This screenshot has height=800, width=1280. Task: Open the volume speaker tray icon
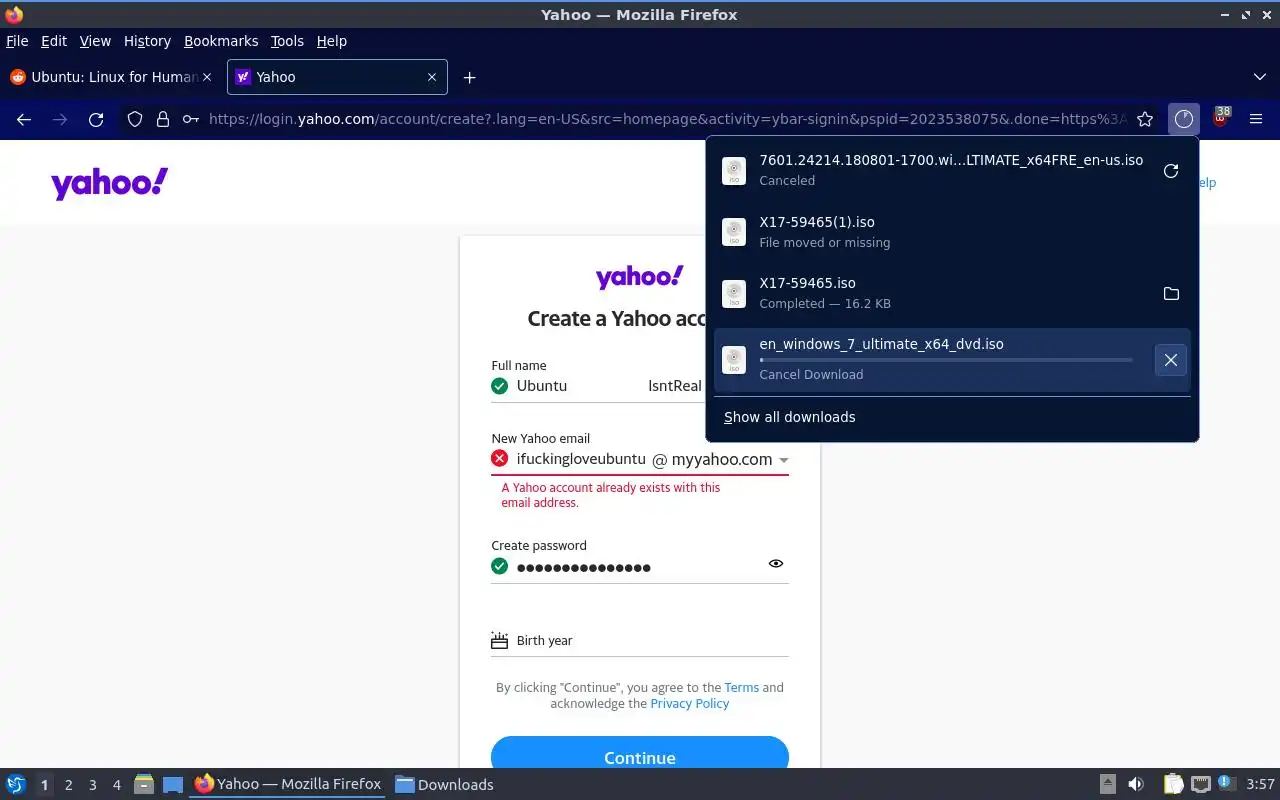click(1136, 785)
